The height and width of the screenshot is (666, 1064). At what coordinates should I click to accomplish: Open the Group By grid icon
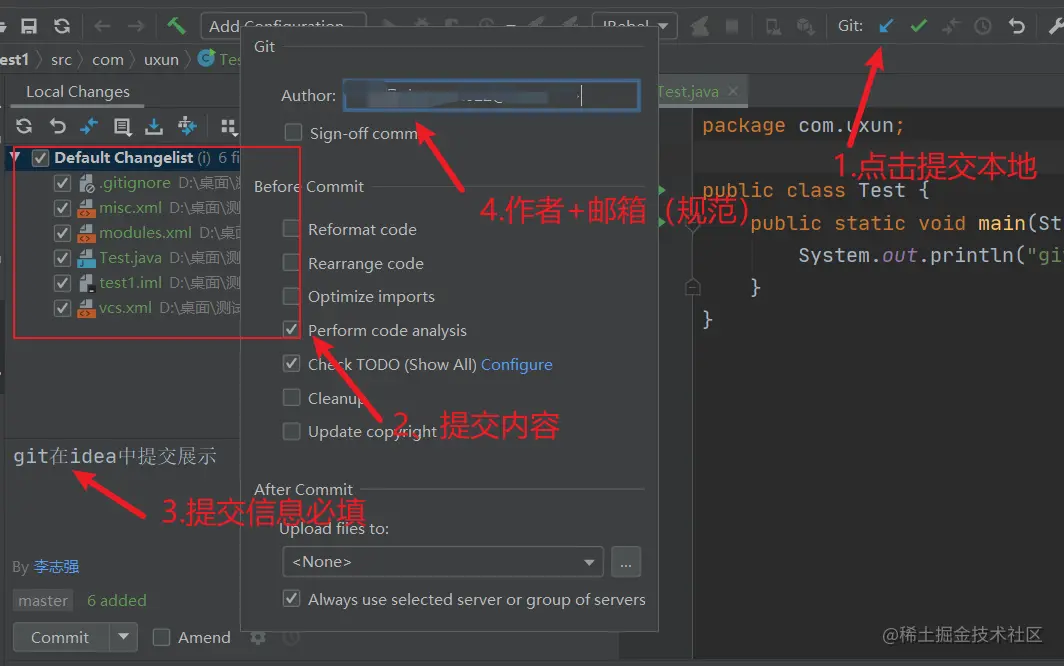(229, 126)
